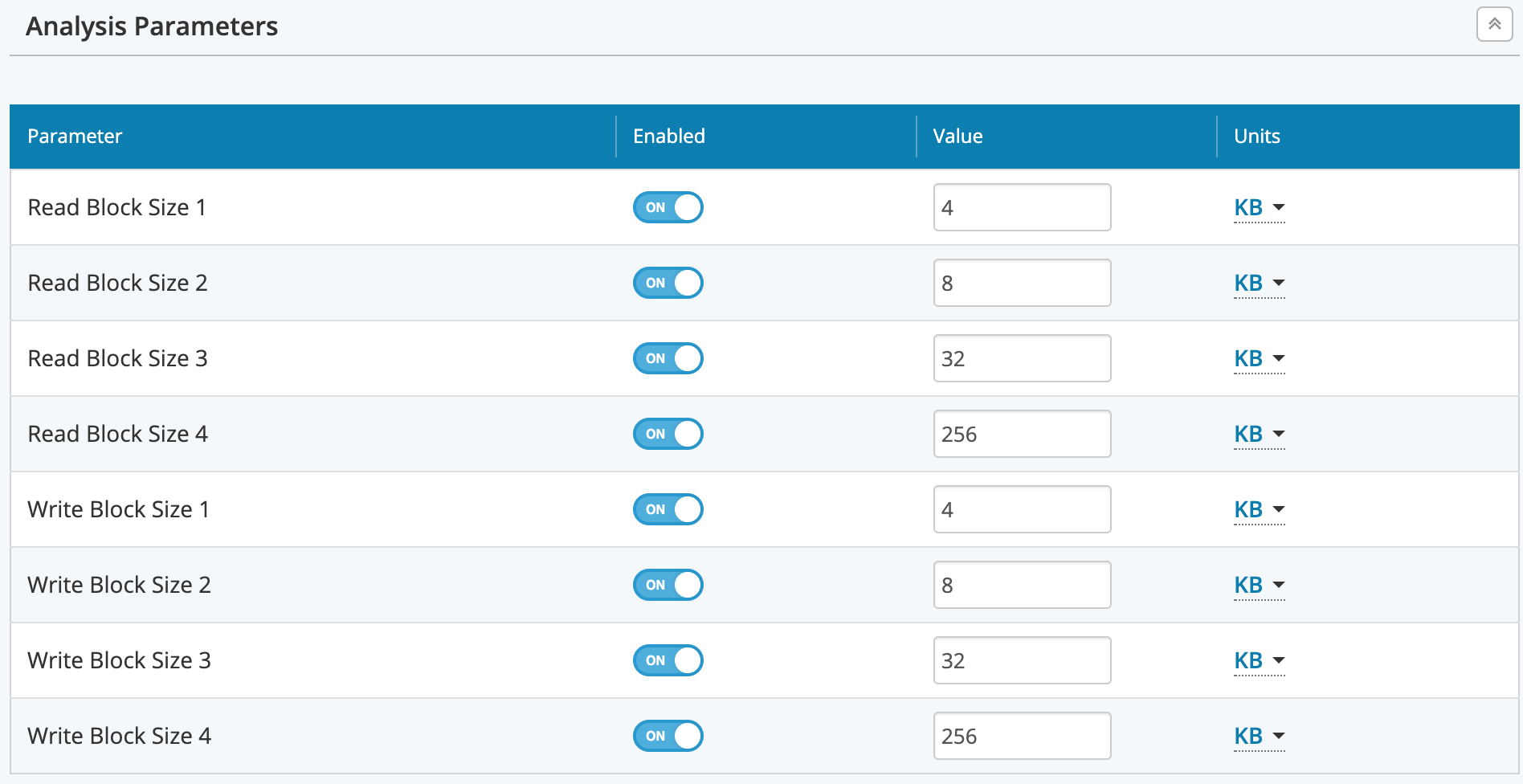Select the Write Block Size 2 label
This screenshot has width=1523, height=784.
tap(119, 585)
